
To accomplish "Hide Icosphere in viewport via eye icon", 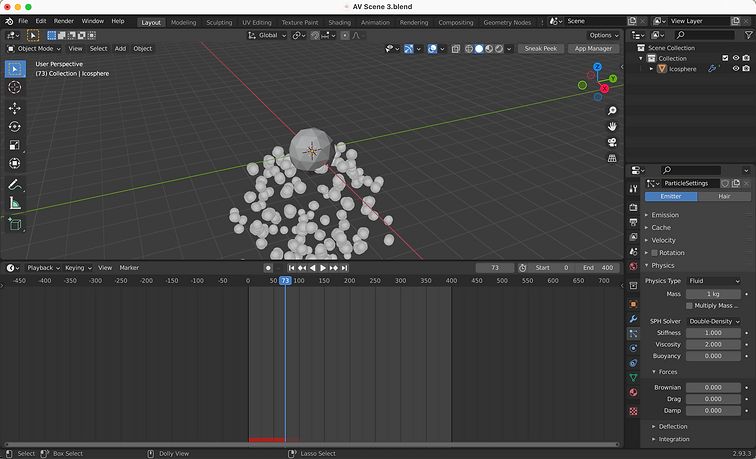I will [x=736, y=69].
